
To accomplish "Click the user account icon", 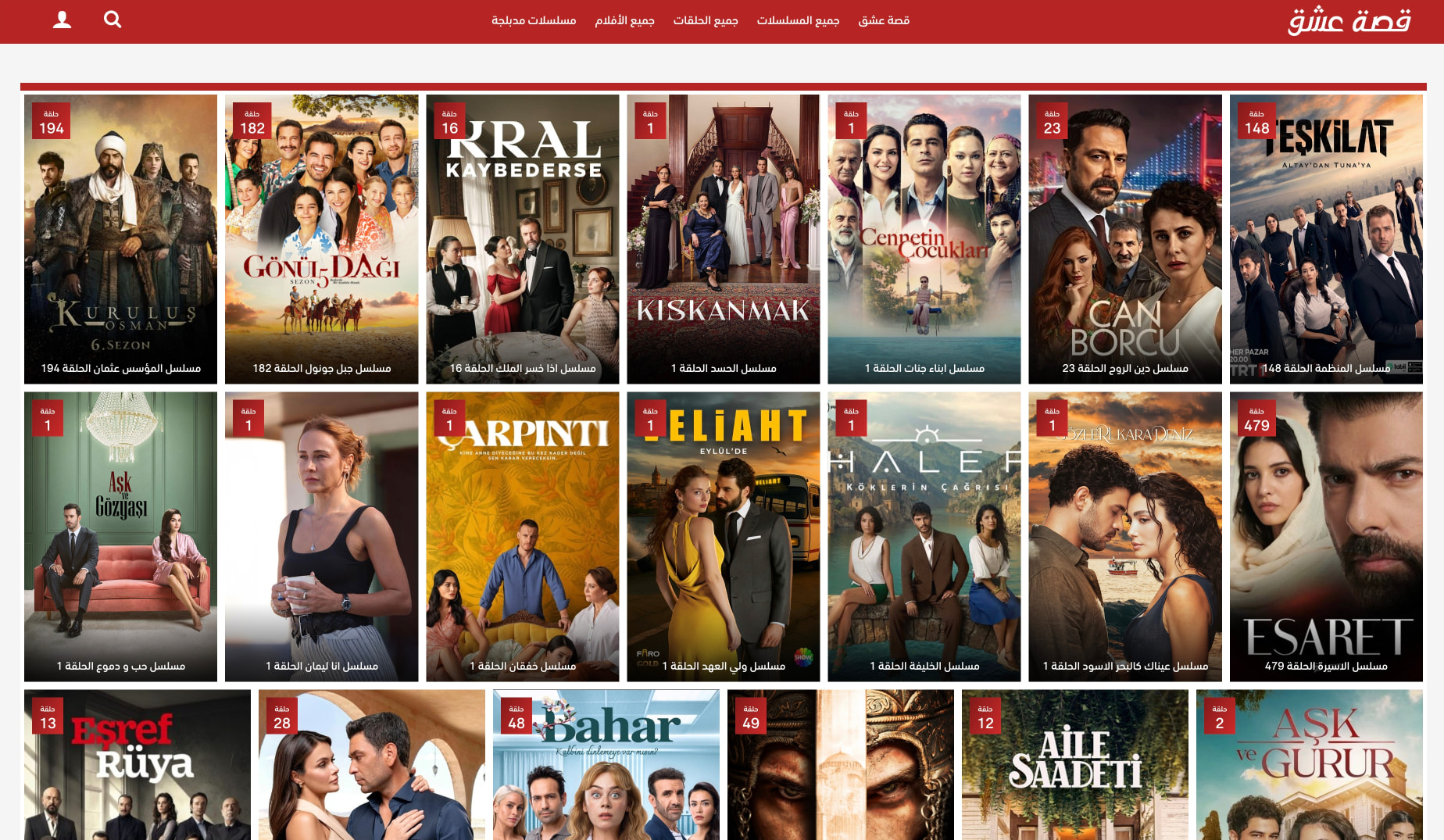I will pos(62,20).
